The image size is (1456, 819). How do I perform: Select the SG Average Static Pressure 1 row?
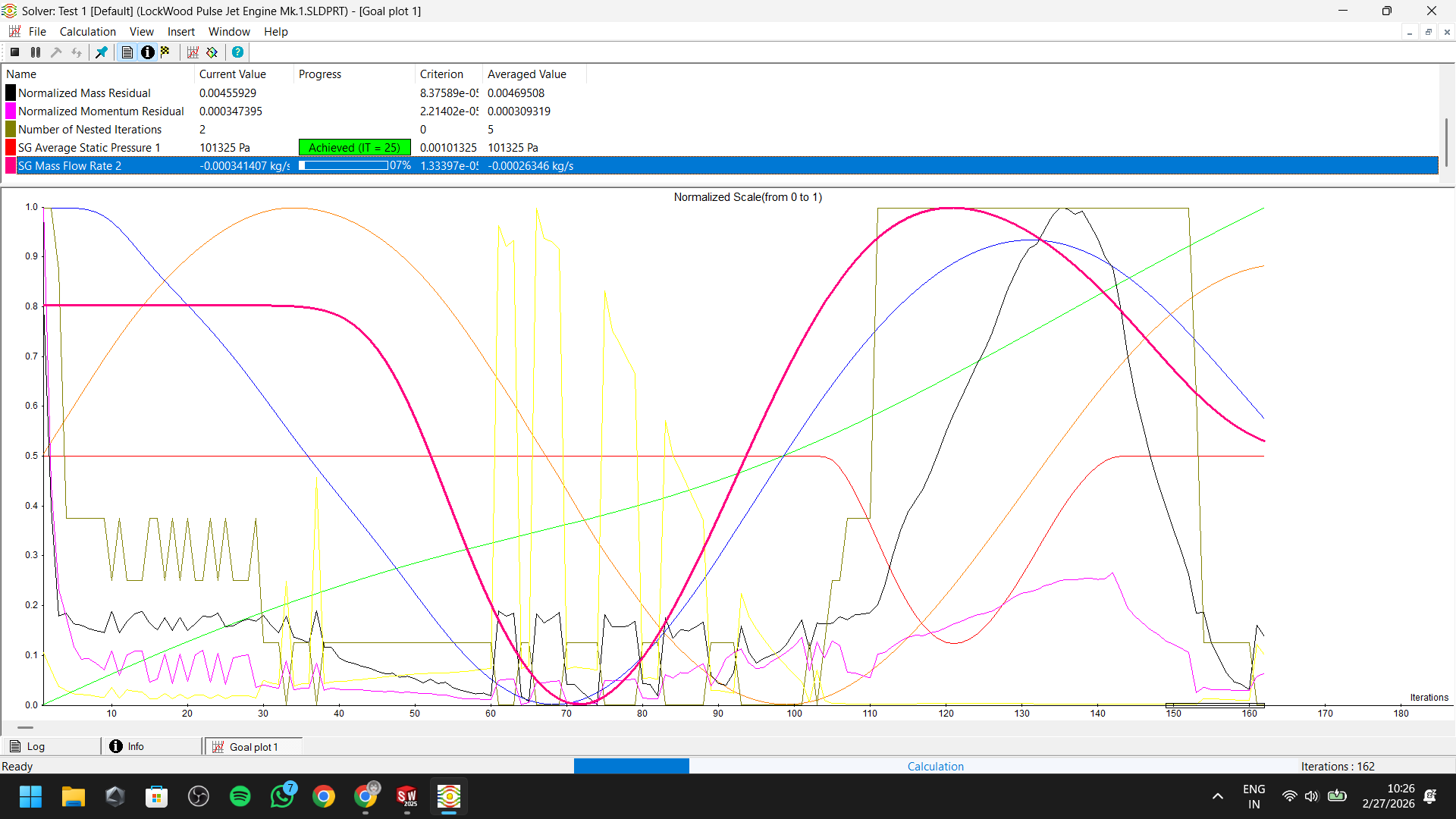pos(720,148)
